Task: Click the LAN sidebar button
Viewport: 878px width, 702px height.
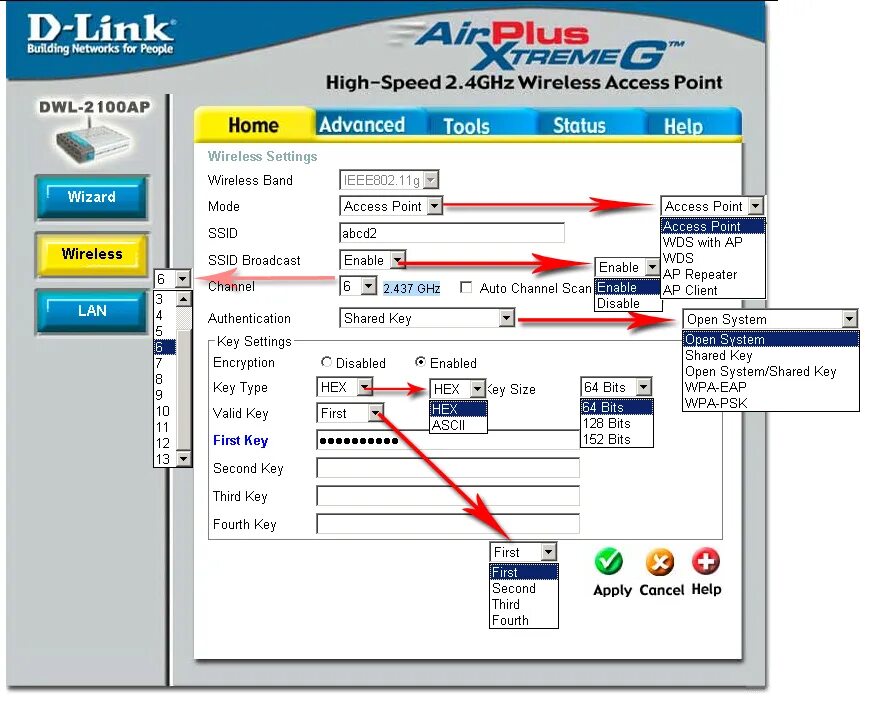Action: pyautogui.click(x=92, y=311)
